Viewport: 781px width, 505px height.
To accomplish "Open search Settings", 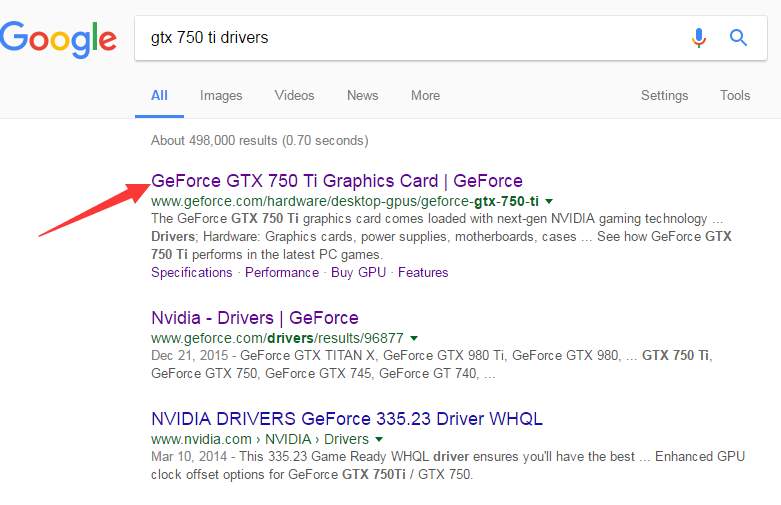I will pos(664,95).
